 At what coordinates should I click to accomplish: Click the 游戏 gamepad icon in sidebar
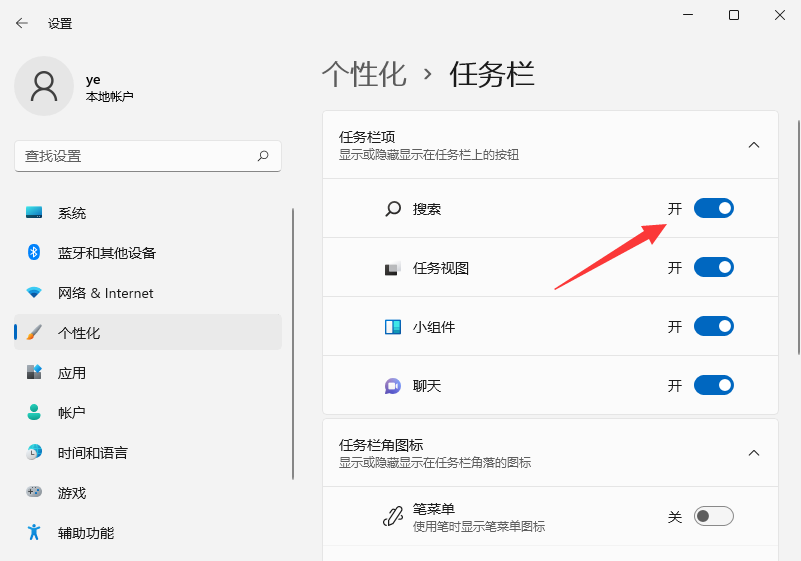coord(34,493)
